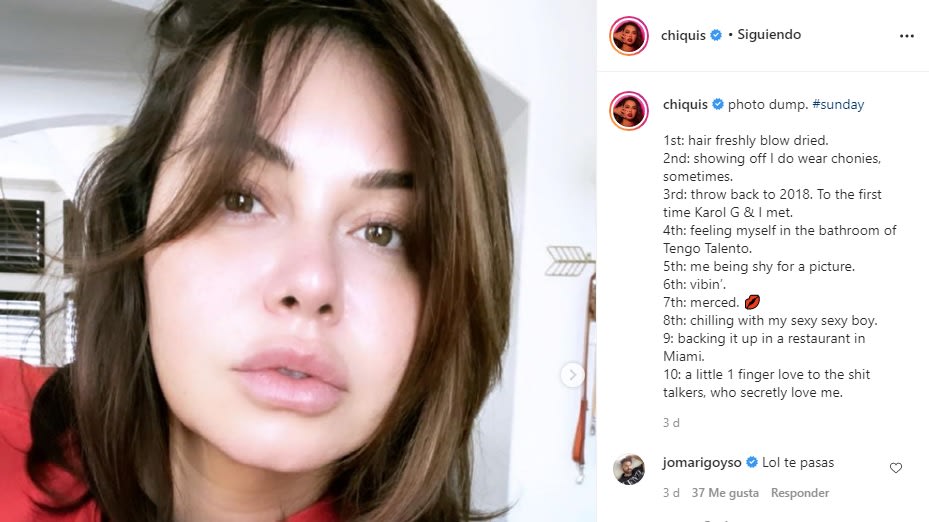Image resolution: width=929 pixels, height=522 pixels.
Task: Open the comment's 3 d timestamp
Action: (x=671, y=493)
